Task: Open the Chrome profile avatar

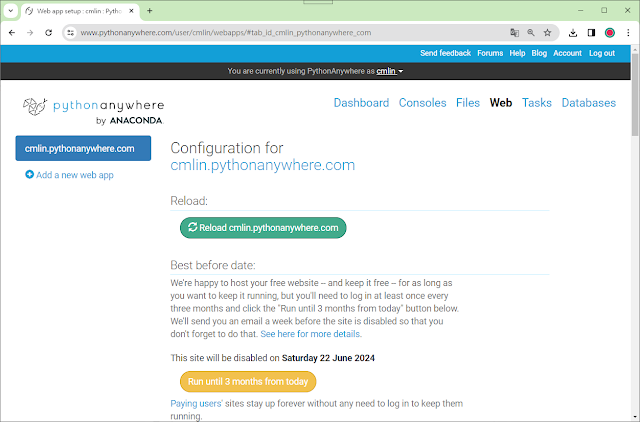Action: pyautogui.click(x=610, y=33)
